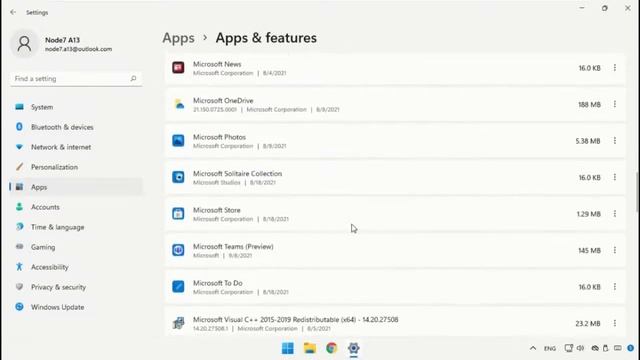The width and height of the screenshot is (640, 360).
Task: Click the Microsoft Store app icon
Action: coord(178,213)
